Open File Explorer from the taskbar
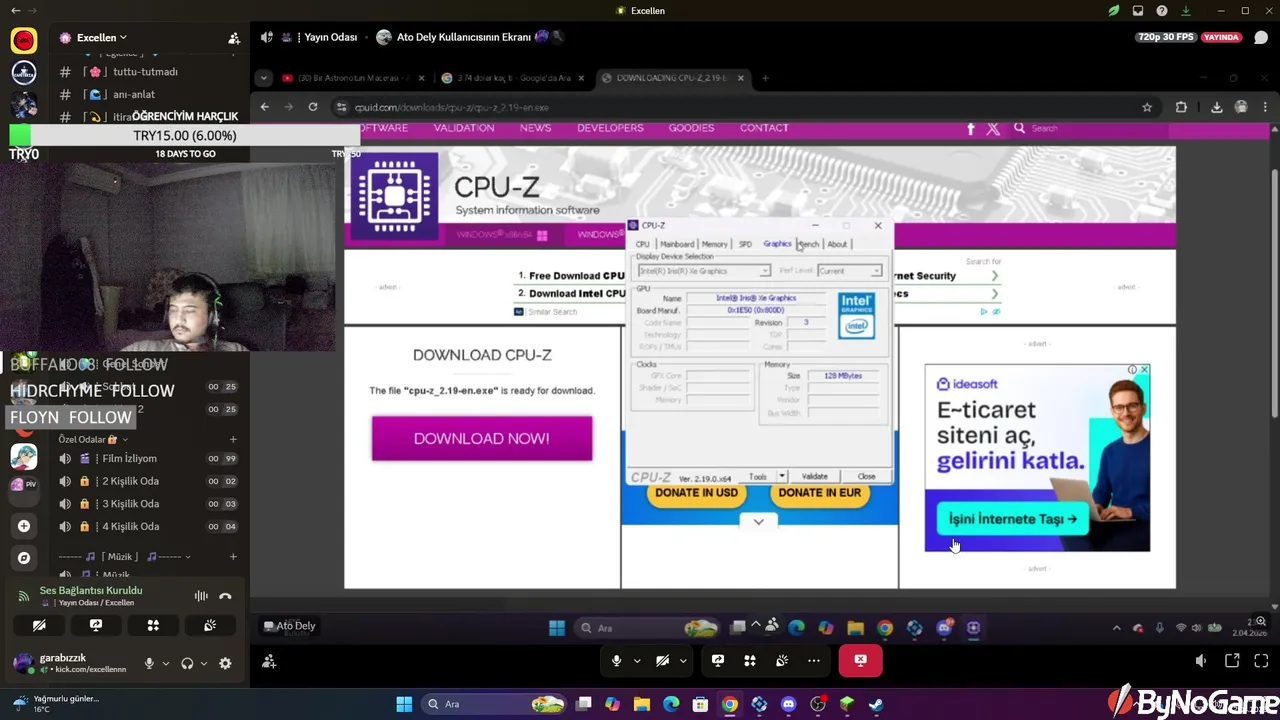Image resolution: width=1280 pixels, height=720 pixels. pyautogui.click(x=642, y=705)
